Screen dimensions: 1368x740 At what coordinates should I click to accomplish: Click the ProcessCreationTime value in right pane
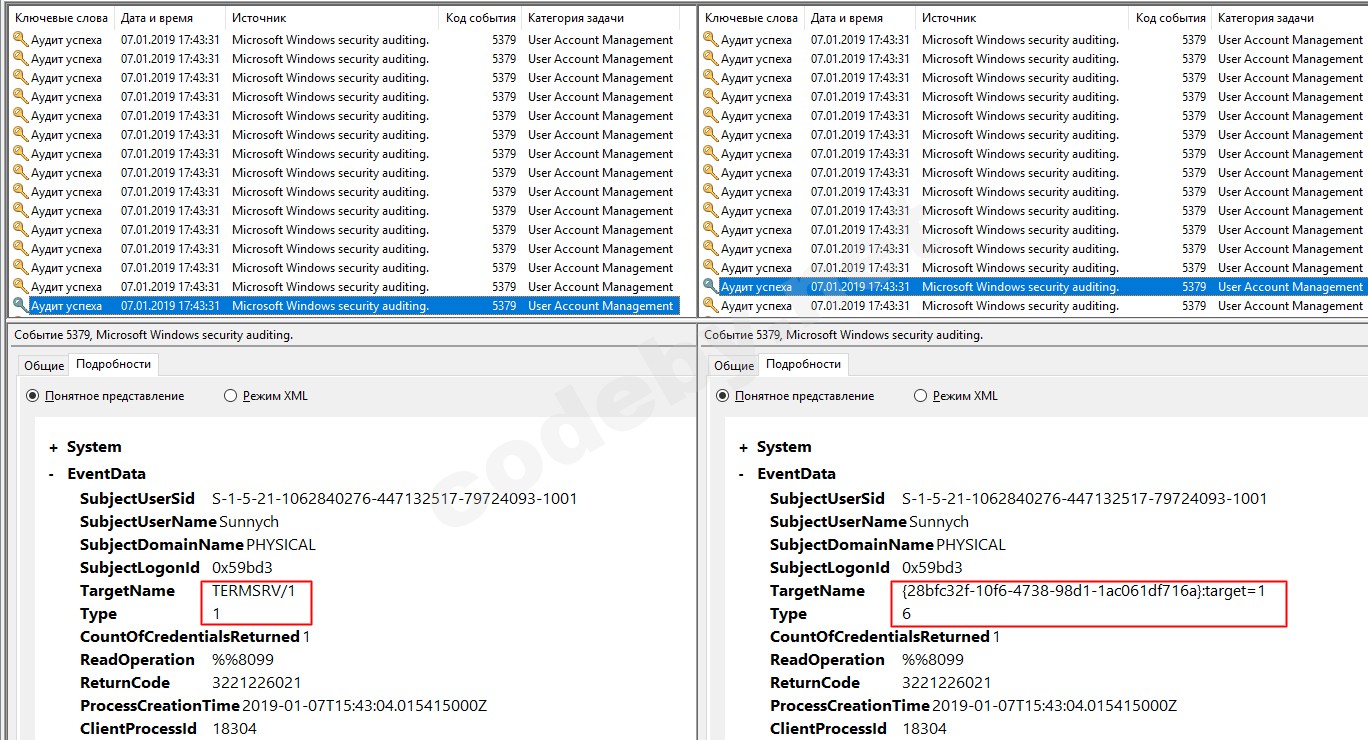pyautogui.click(x=1054, y=706)
